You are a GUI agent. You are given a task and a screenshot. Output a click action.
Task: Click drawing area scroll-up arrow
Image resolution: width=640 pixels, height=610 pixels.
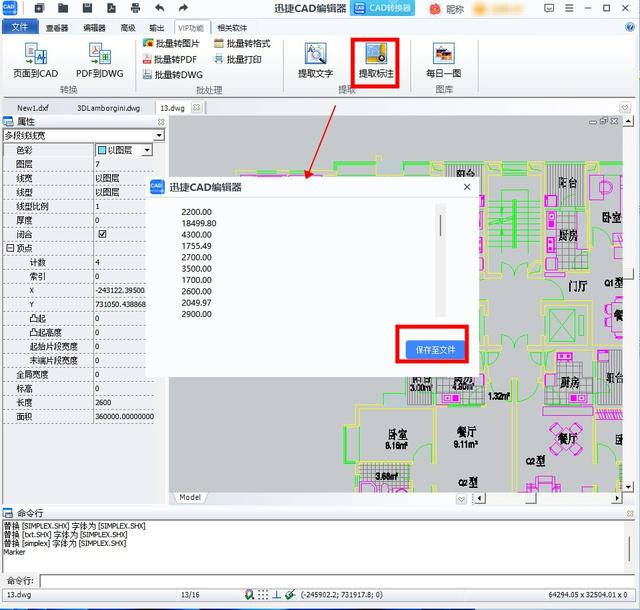click(628, 121)
